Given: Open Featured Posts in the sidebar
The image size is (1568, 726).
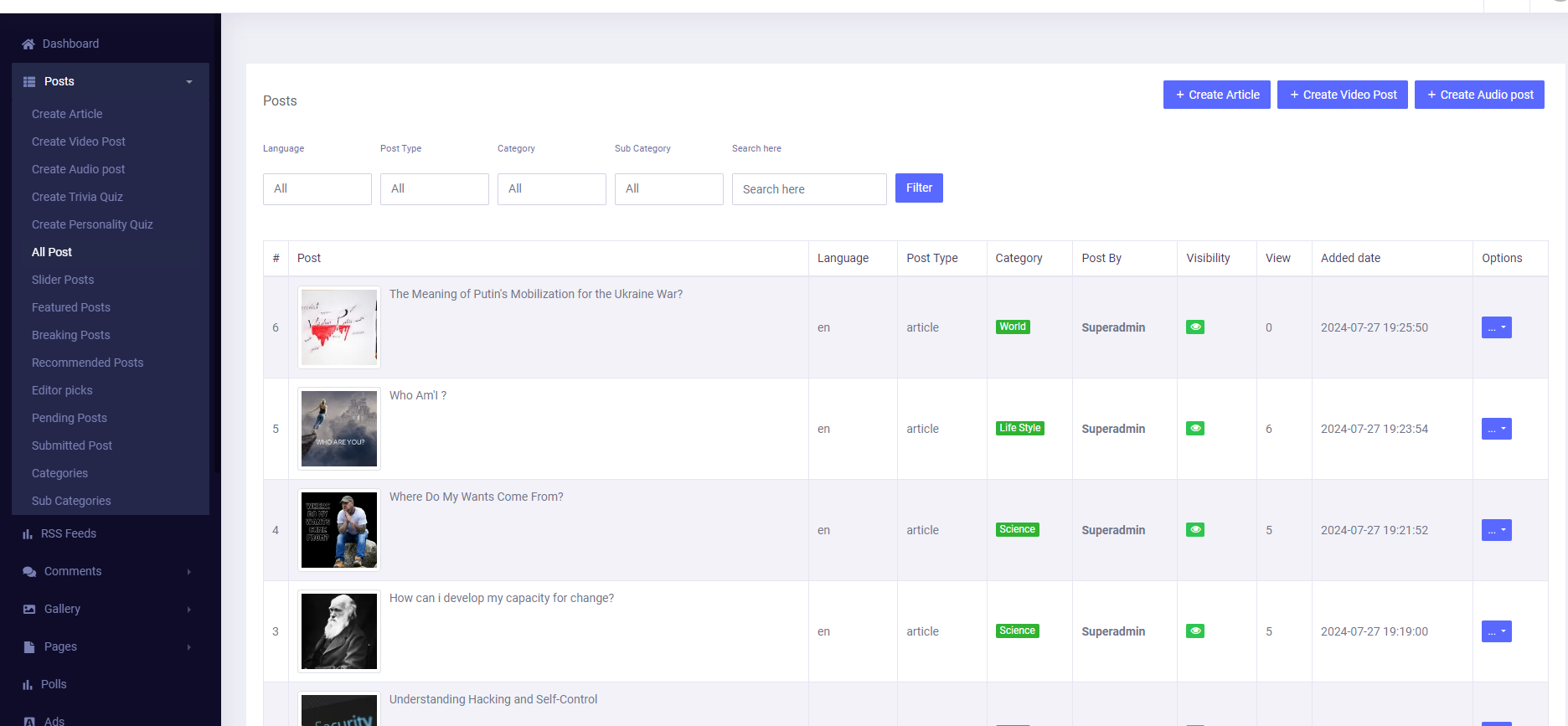Looking at the screenshot, I should coord(71,307).
